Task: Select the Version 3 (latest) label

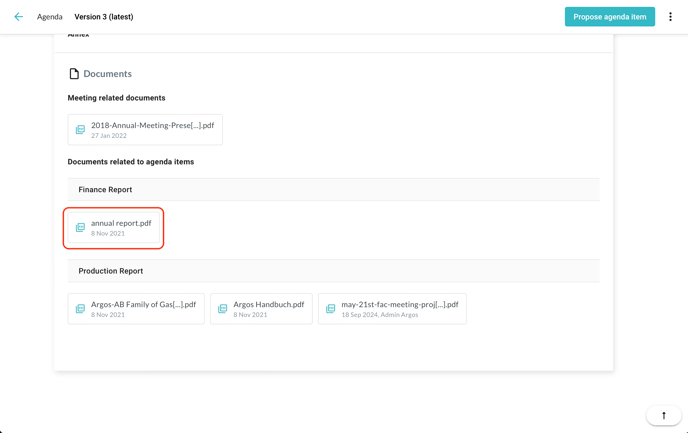Action: tap(103, 17)
